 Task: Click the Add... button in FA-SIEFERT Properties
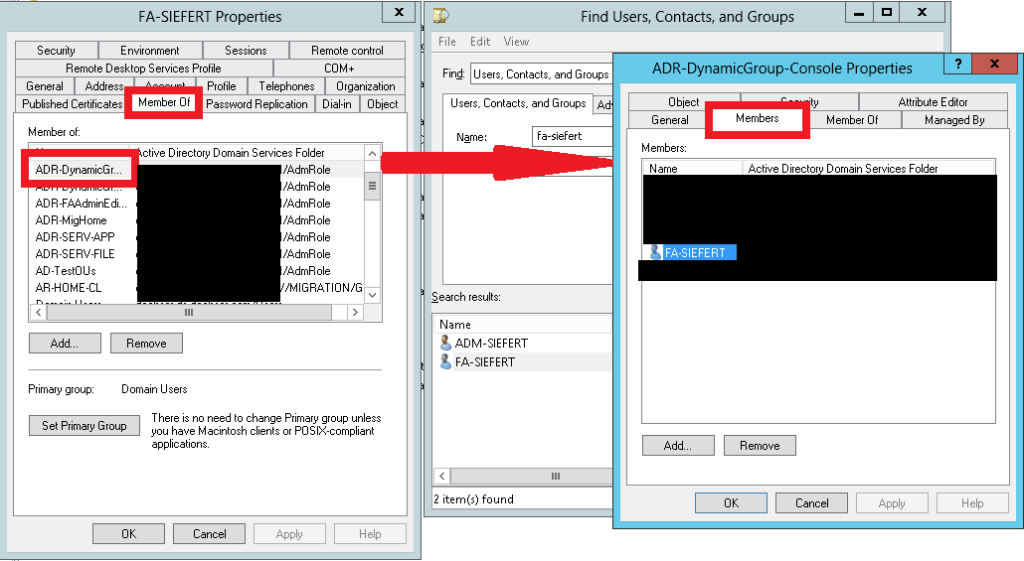coord(65,344)
